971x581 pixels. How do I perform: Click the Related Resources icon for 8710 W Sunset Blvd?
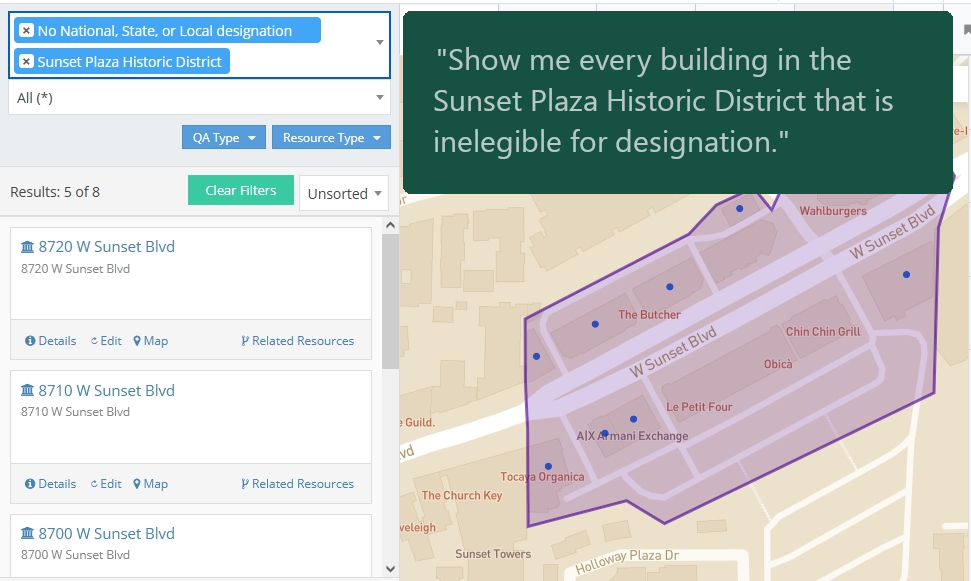click(244, 483)
